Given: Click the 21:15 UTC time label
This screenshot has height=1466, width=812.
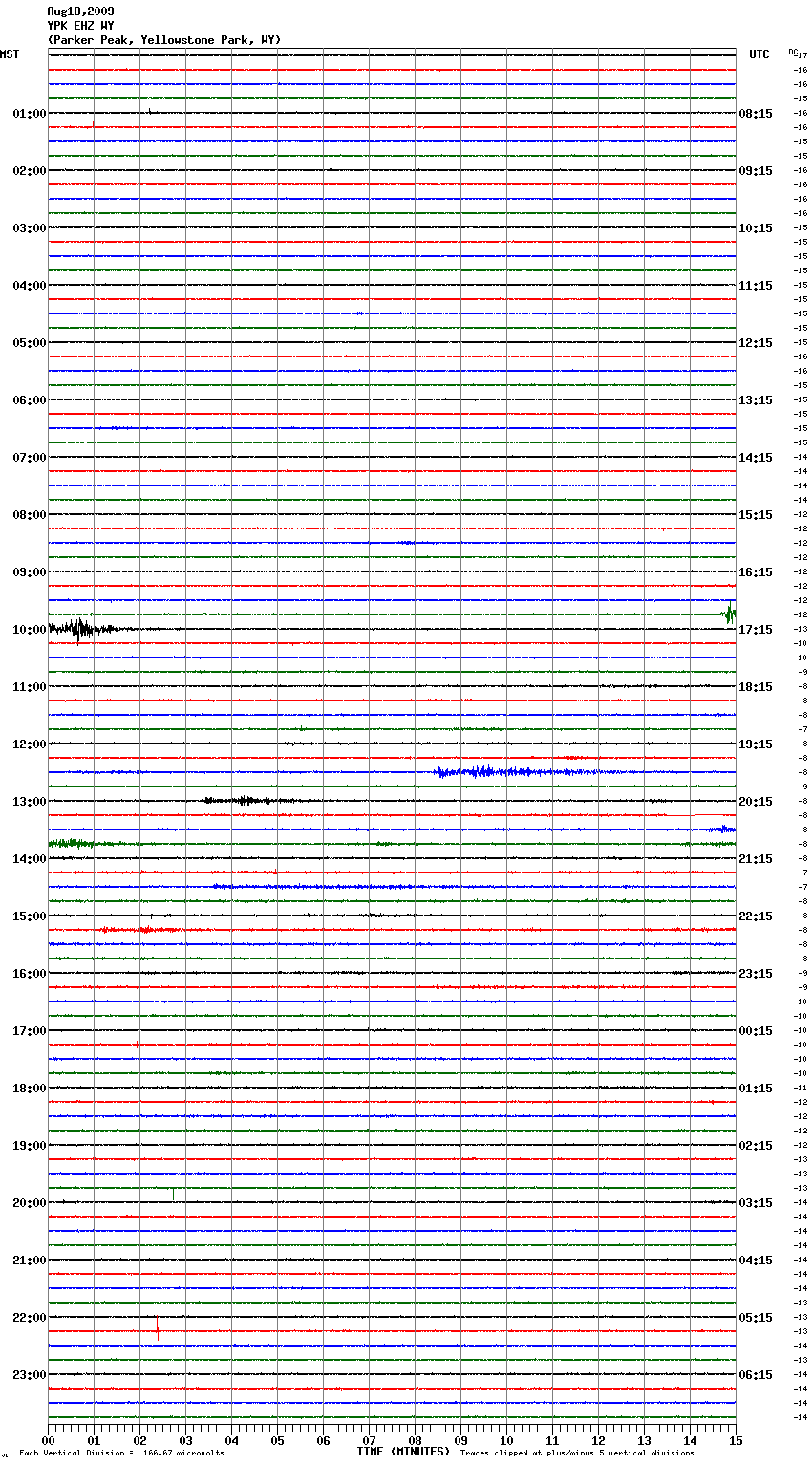Looking at the screenshot, I should (756, 859).
